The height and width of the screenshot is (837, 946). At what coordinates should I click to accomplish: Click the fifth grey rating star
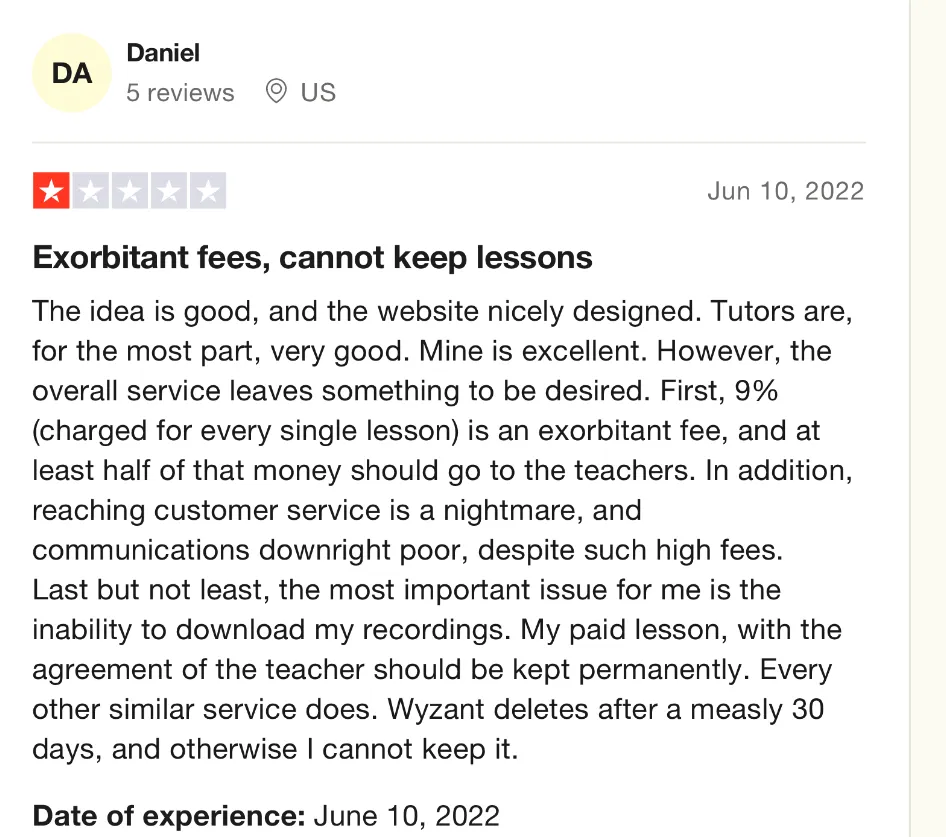[207, 190]
